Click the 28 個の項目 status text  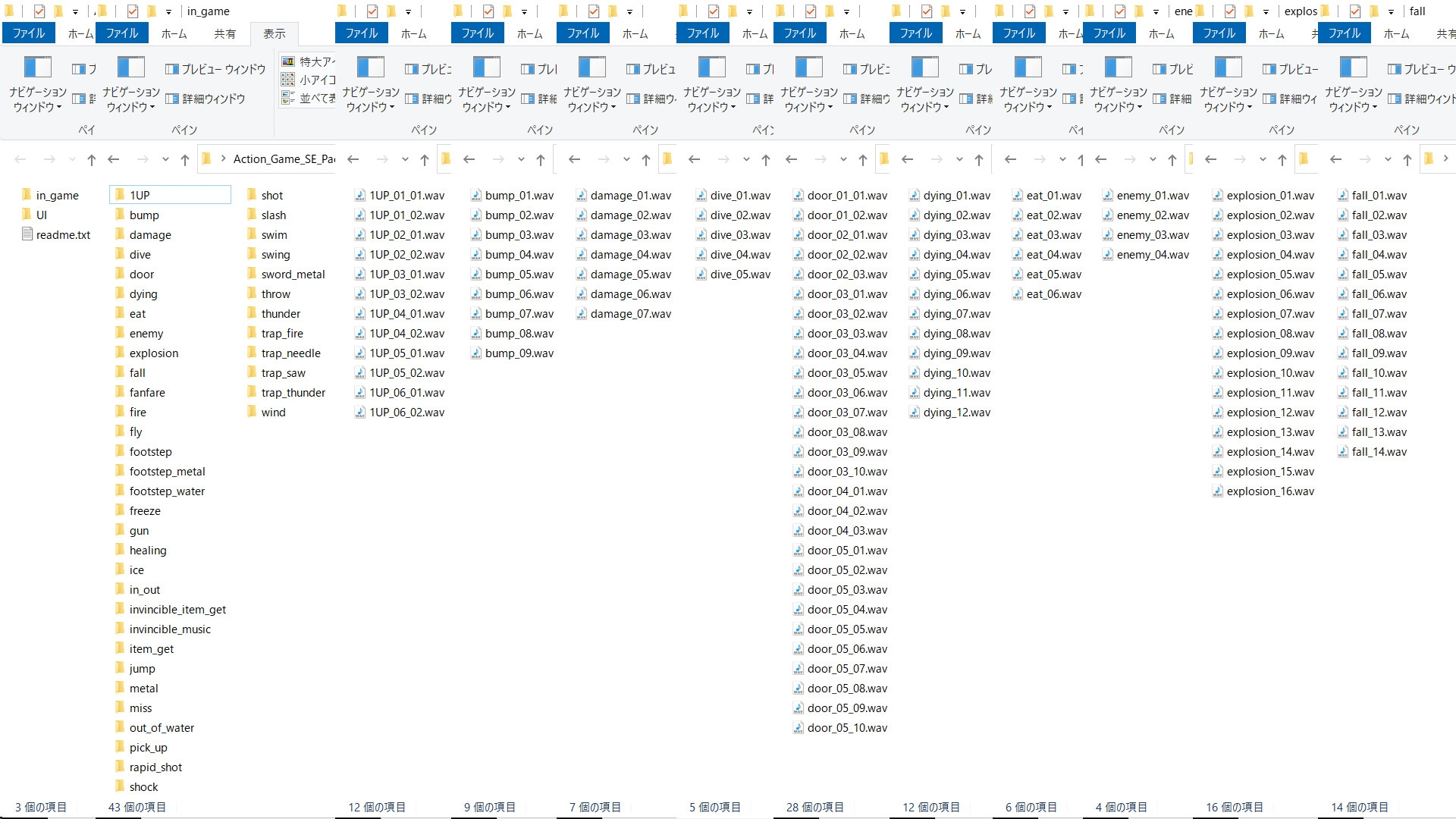click(x=814, y=807)
